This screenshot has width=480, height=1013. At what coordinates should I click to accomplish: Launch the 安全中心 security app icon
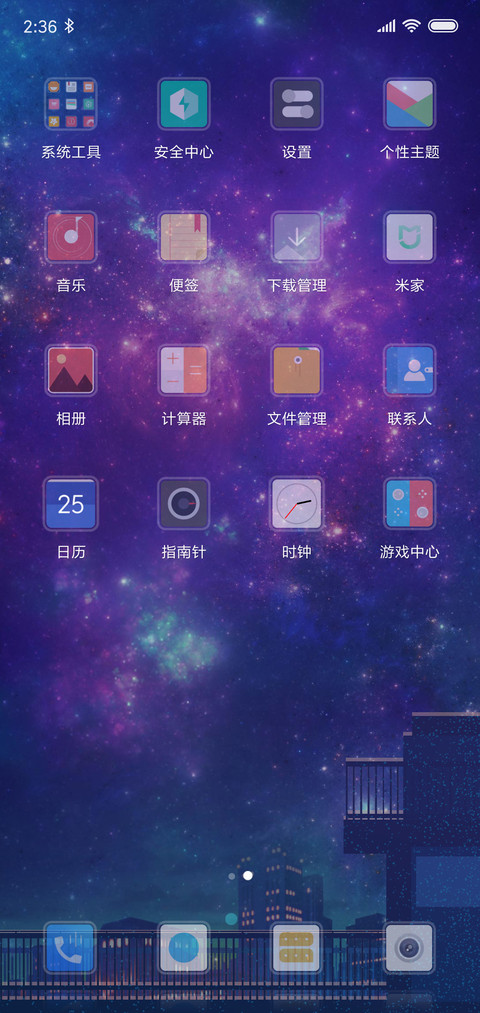click(184, 104)
